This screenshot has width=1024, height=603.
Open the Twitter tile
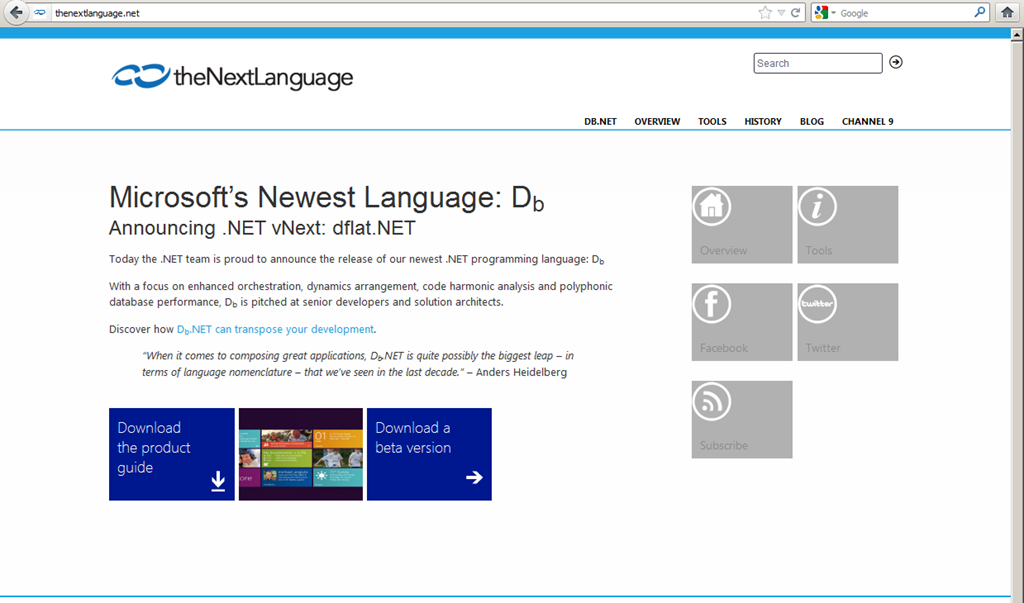point(847,321)
